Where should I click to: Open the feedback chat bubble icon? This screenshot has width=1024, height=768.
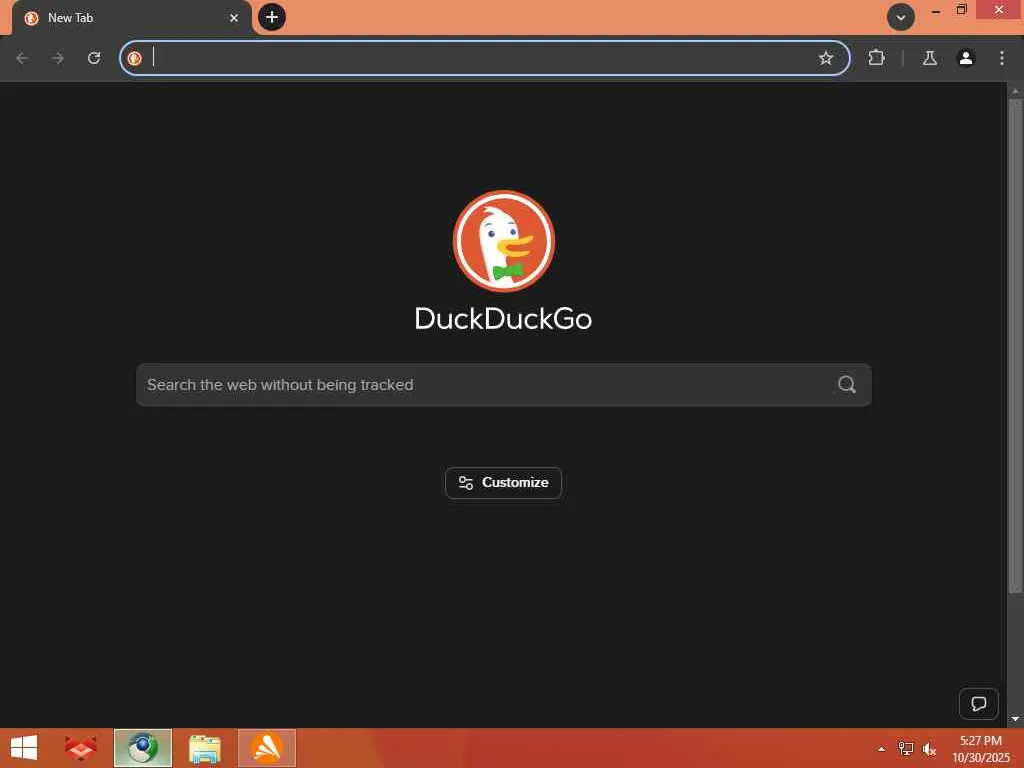[x=978, y=703]
